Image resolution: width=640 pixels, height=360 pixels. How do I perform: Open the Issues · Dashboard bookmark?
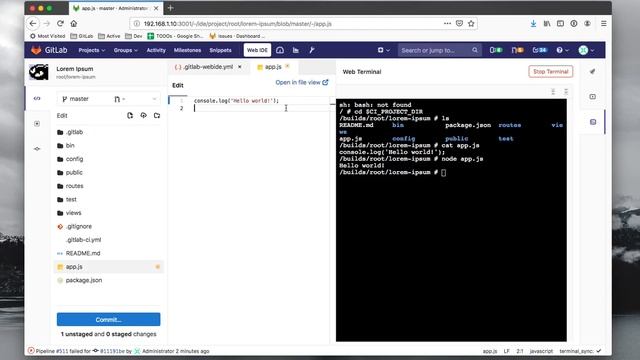(237, 36)
